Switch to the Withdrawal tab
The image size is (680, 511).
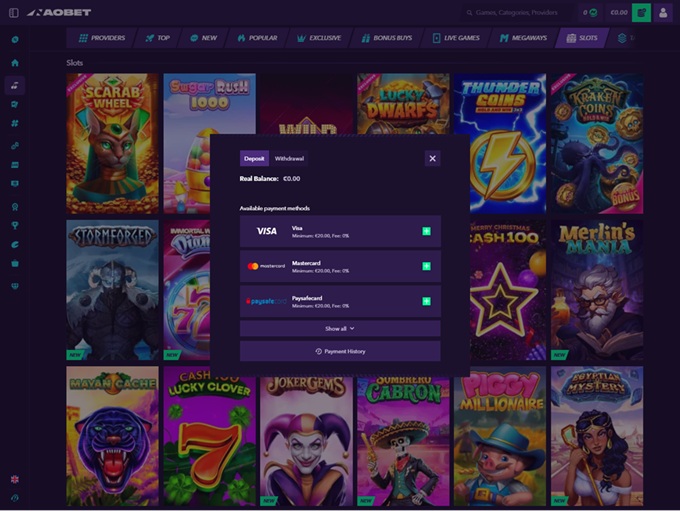289,158
